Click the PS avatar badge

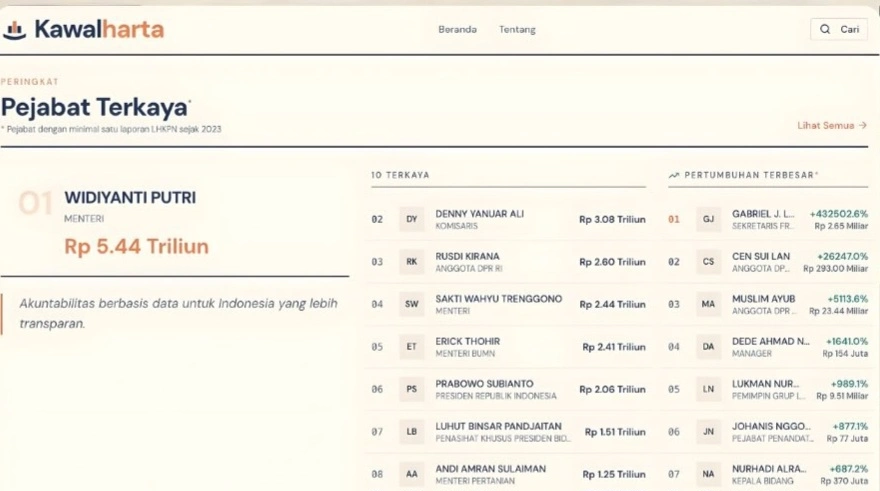(x=412, y=389)
